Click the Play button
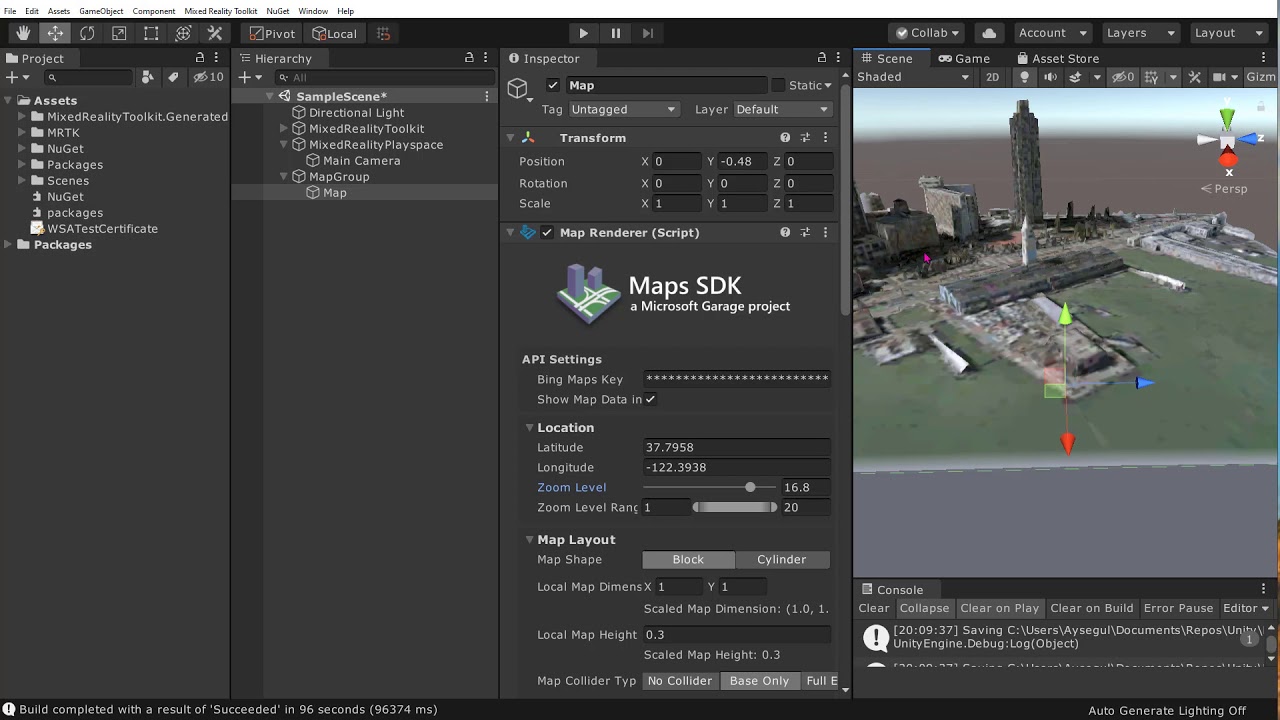Viewport: 1280px width, 720px height. click(x=583, y=33)
